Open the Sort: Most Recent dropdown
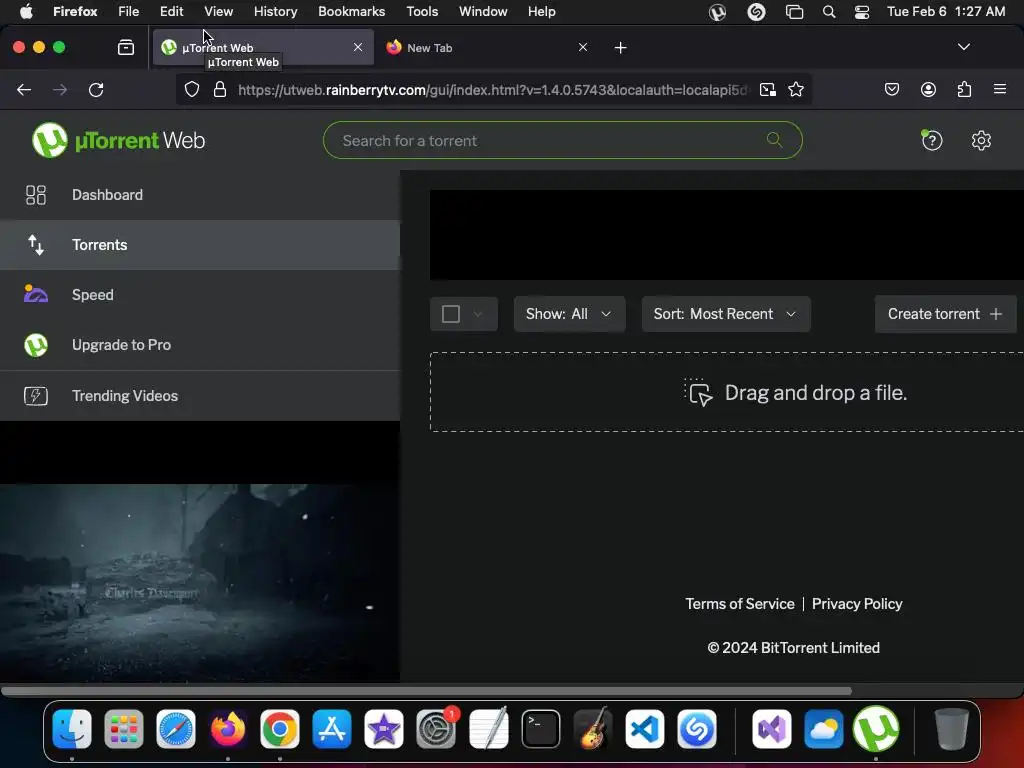Viewport: 1024px width, 768px height. (x=726, y=314)
